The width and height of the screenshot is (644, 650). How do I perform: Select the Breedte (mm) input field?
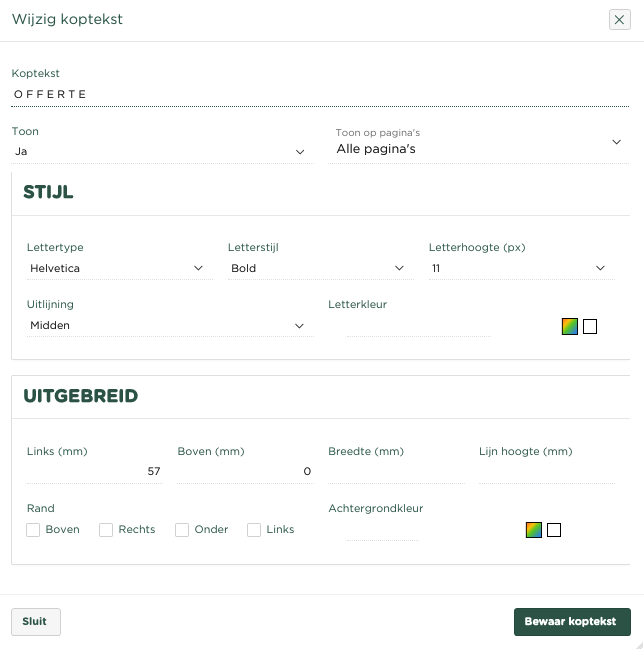click(396, 471)
